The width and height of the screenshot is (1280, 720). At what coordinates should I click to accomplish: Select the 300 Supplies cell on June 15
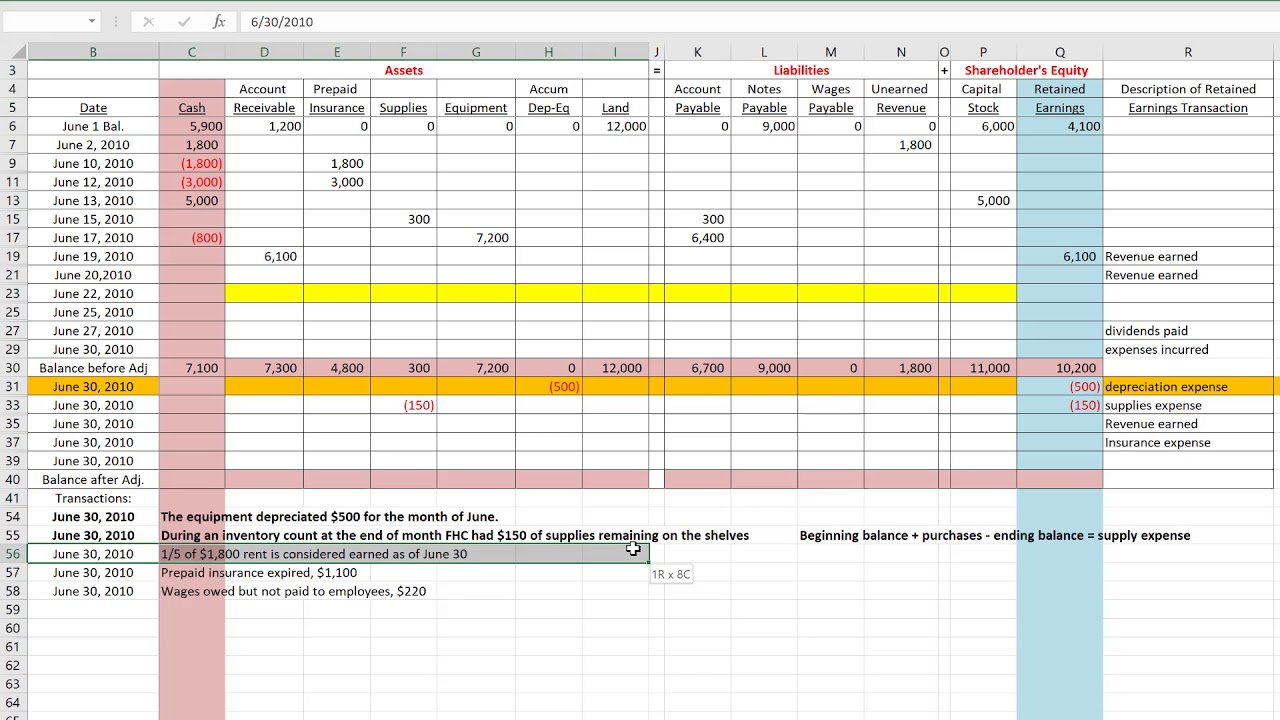click(x=403, y=219)
